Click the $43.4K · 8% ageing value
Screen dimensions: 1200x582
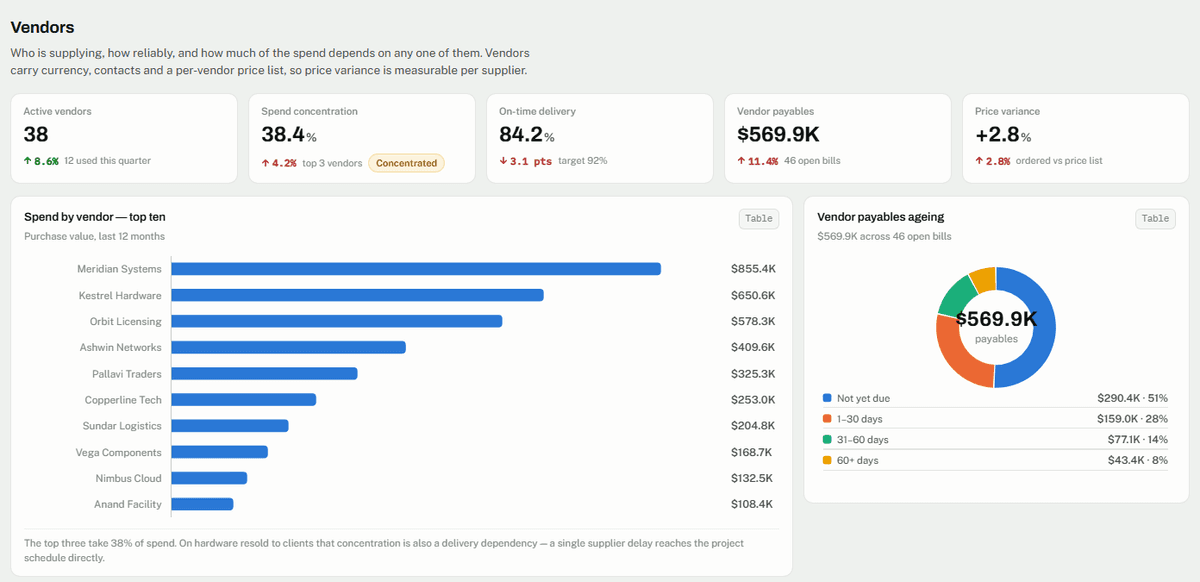click(x=1139, y=460)
